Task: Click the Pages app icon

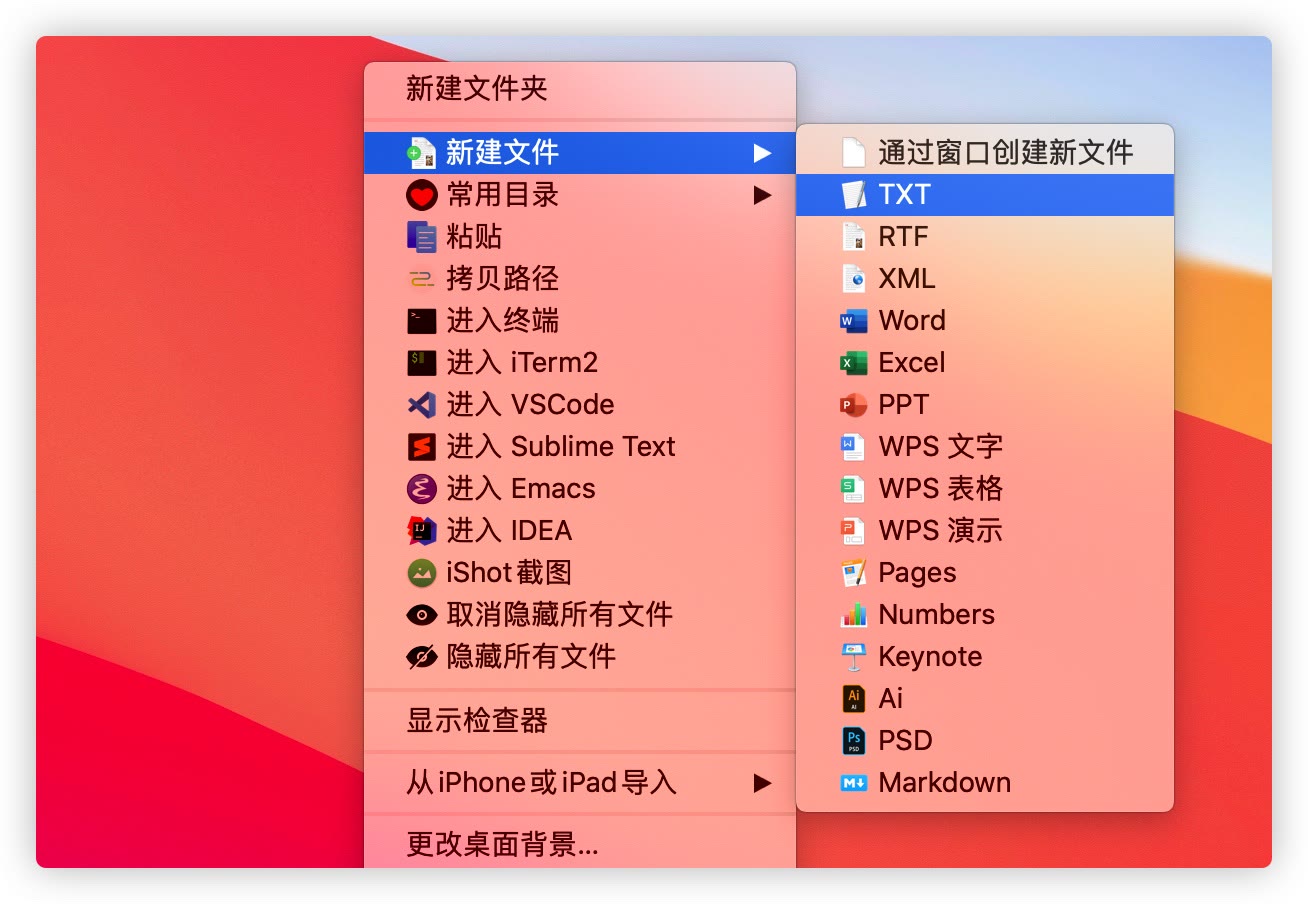Action: coord(853,573)
